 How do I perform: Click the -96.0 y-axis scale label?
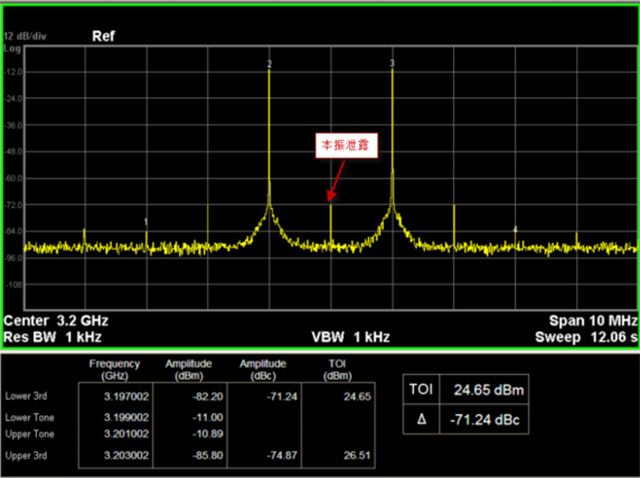coord(14,258)
